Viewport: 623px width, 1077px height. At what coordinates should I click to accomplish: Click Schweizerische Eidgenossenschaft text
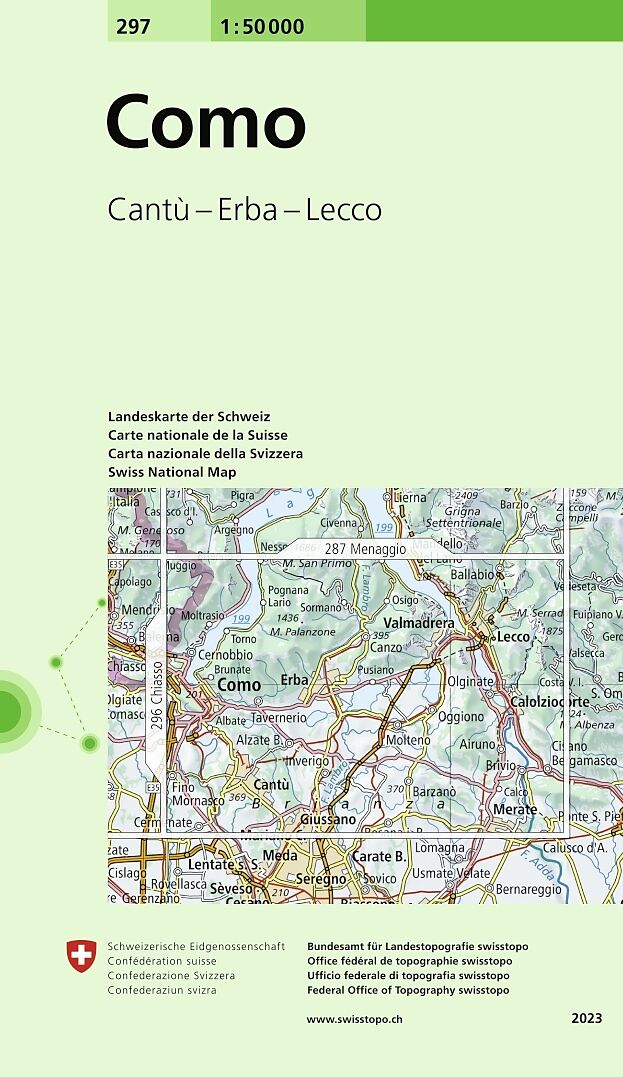(196, 946)
